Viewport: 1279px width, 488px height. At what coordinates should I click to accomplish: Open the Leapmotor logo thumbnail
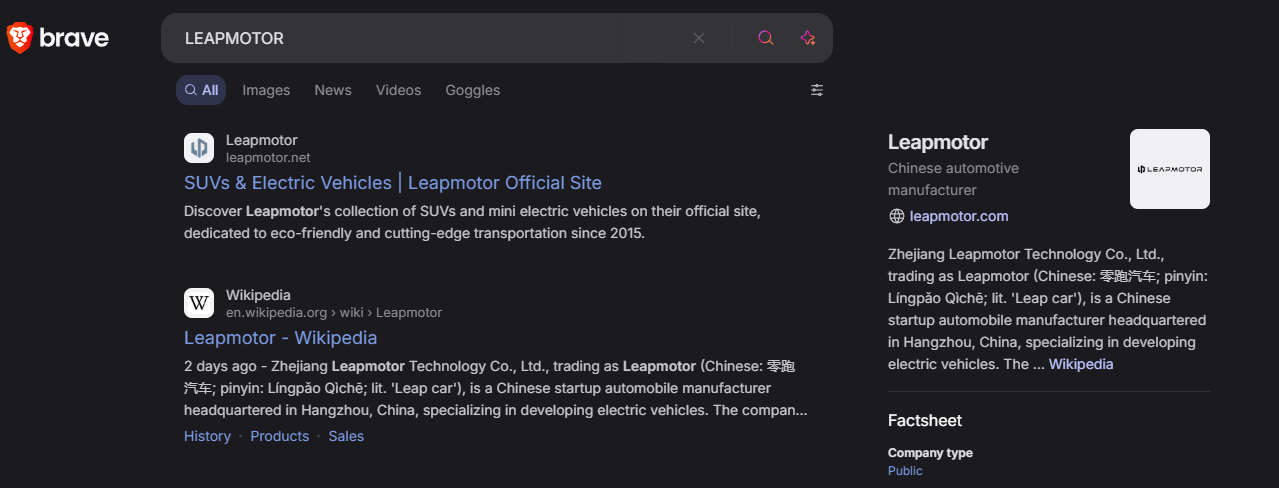click(1170, 169)
